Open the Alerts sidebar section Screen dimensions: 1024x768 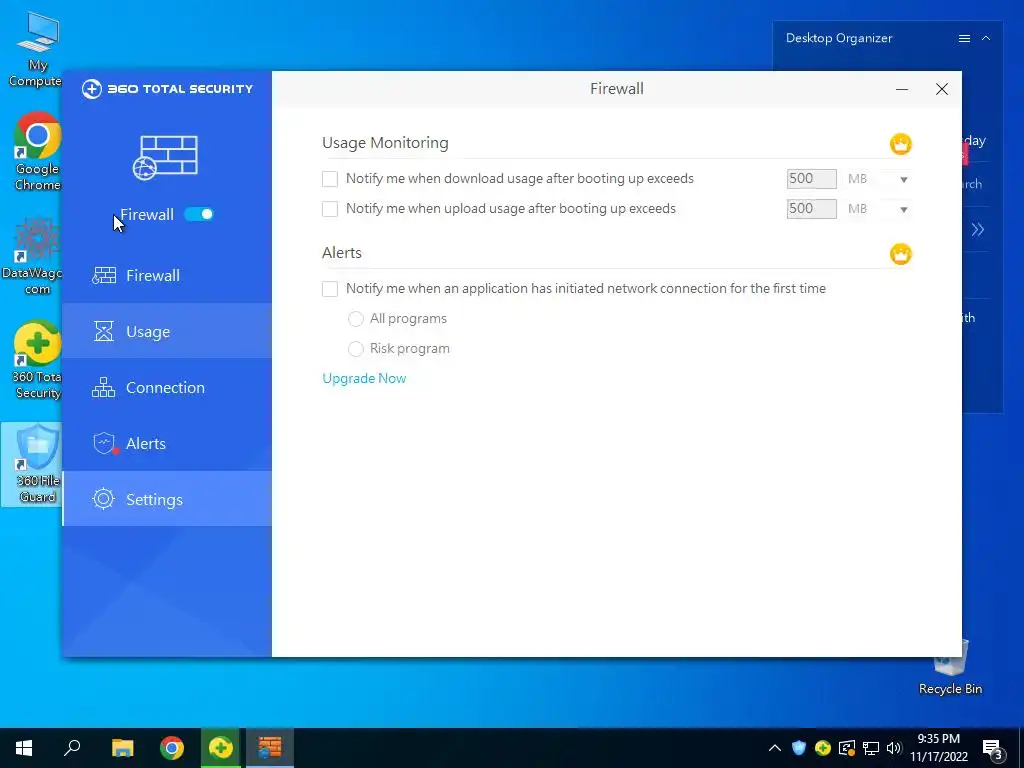tap(167, 443)
